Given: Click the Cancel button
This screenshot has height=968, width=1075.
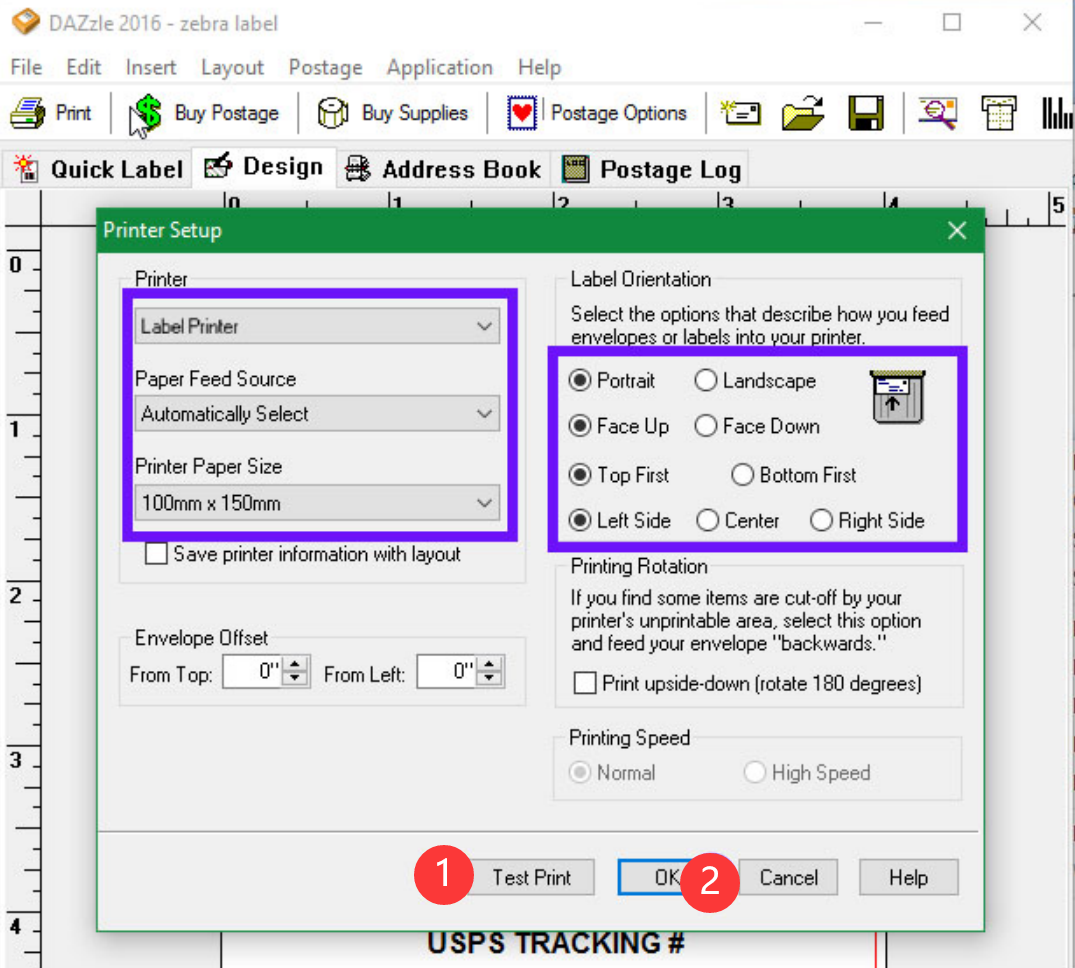Looking at the screenshot, I should (x=788, y=878).
